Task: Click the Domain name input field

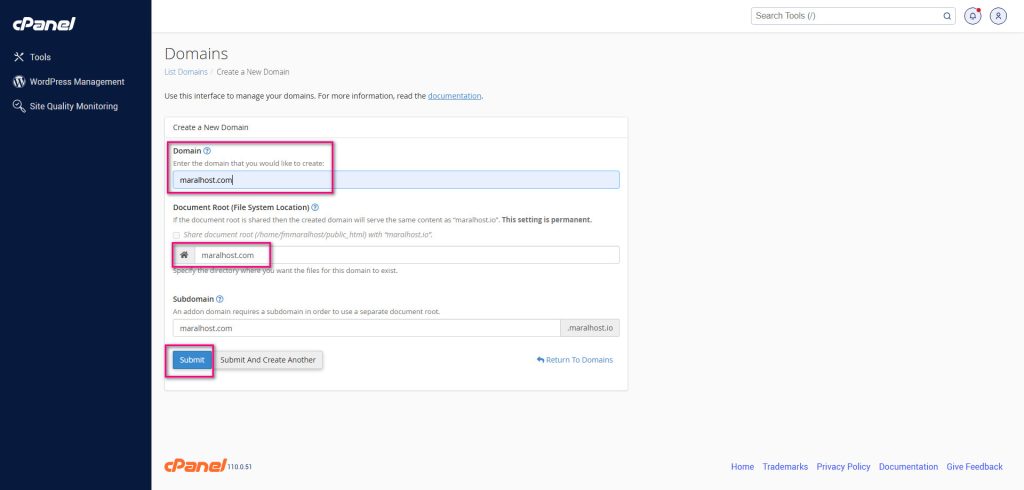Action: tap(396, 180)
